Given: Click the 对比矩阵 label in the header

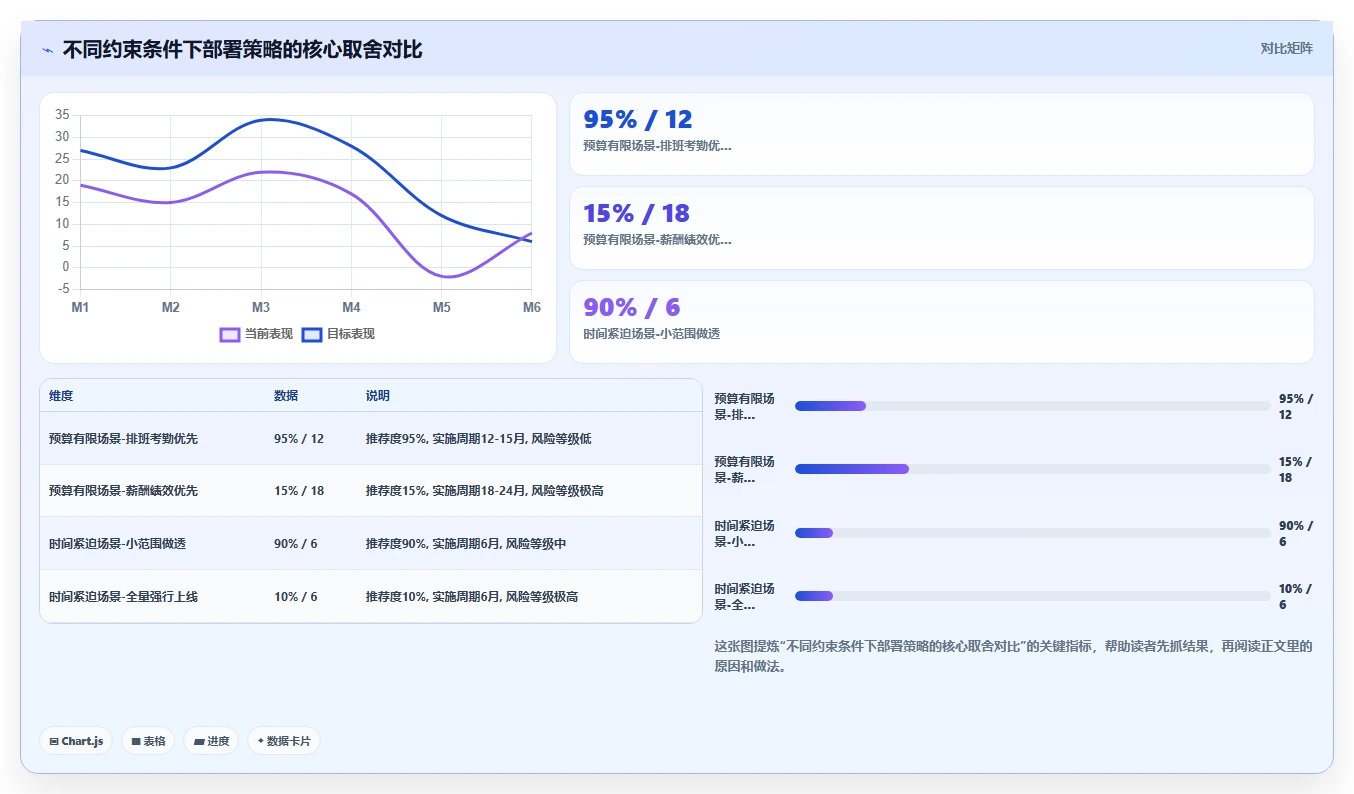Looking at the screenshot, I should (1286, 48).
